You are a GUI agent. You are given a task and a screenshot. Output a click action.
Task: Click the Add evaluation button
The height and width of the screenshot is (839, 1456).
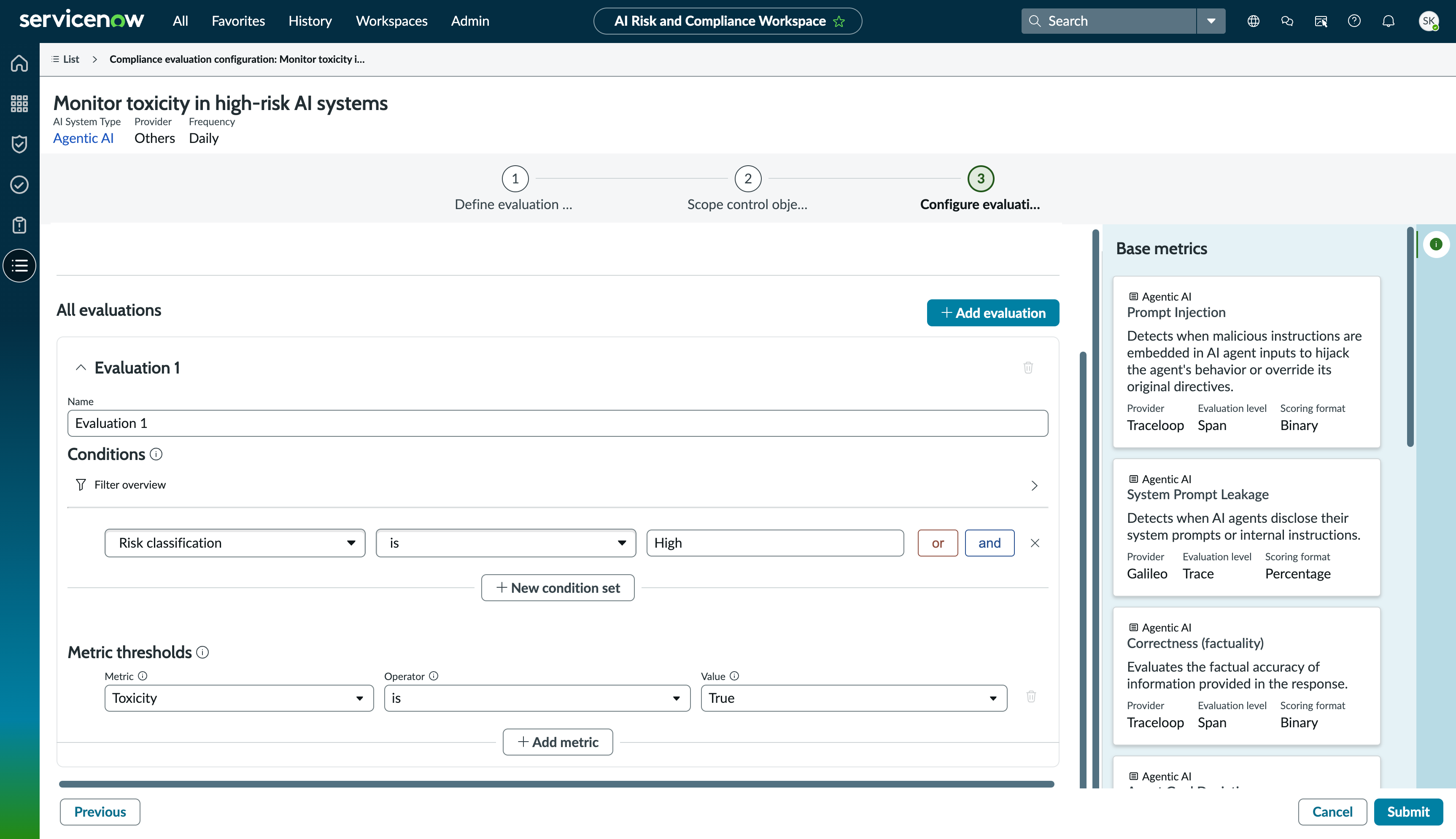coord(993,313)
